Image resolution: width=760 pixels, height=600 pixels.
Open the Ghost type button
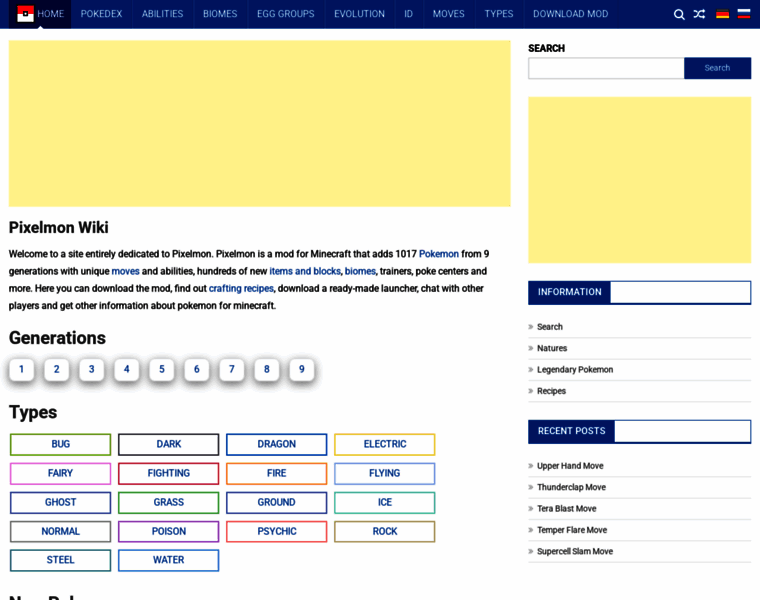[x=61, y=503]
